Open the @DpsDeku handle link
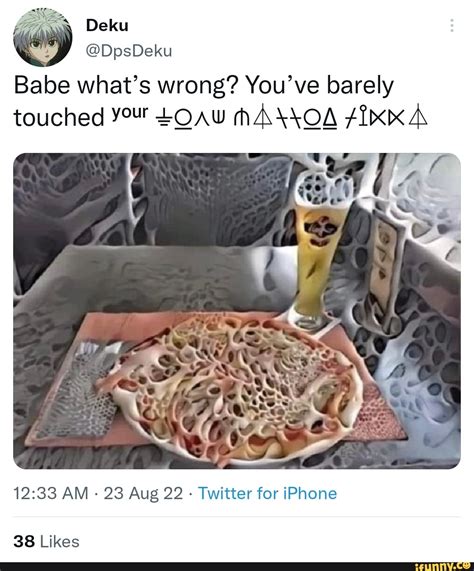 [x=129, y=51]
